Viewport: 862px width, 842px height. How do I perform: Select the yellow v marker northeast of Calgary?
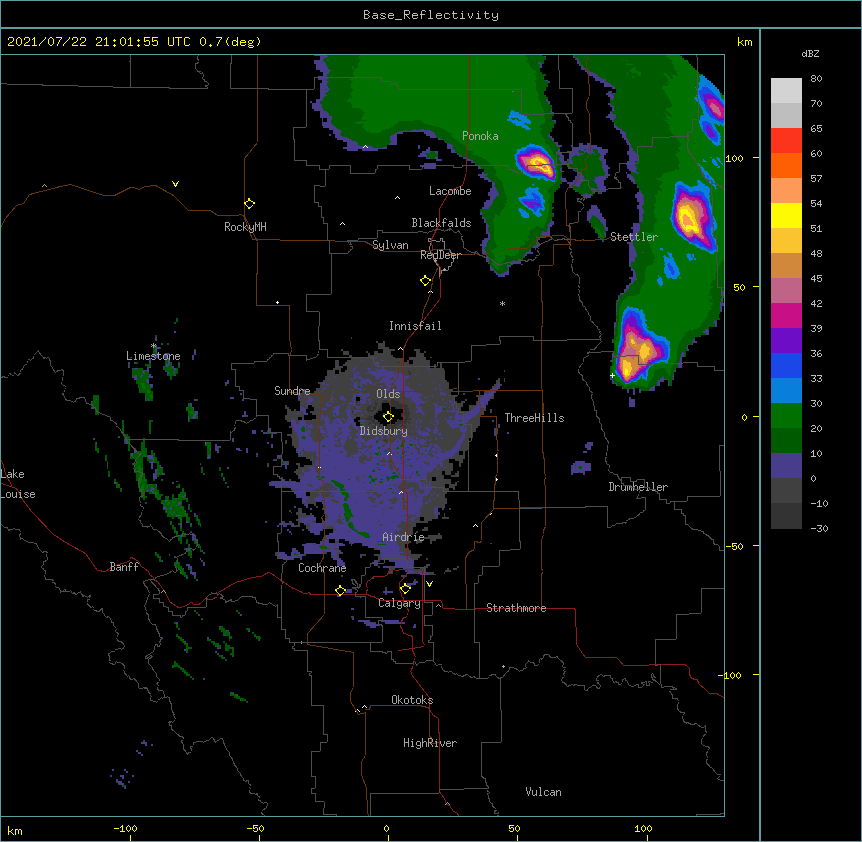click(429, 584)
